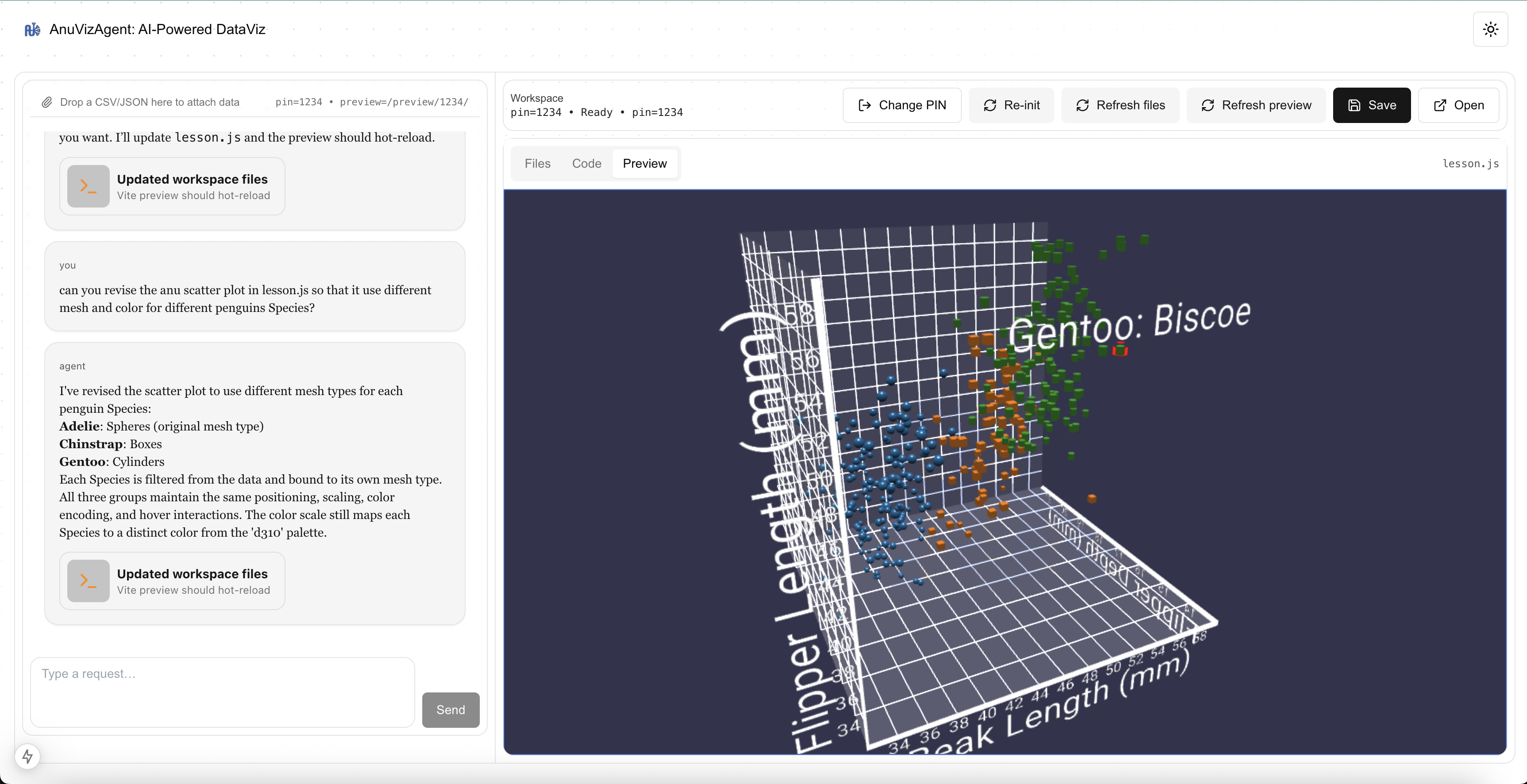The image size is (1527, 784).
Task: Click the Refresh files circular-arrows icon
Action: (1083, 105)
